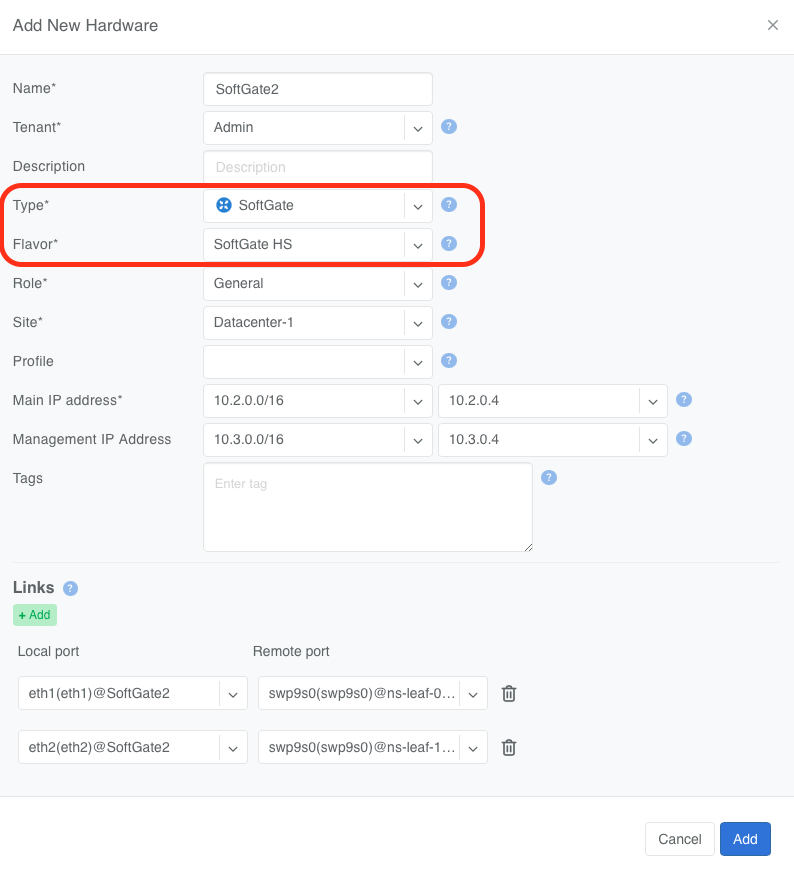Screen dimensions: 794x879
Task: Click the help icon next to Tenant
Action: coord(449,127)
